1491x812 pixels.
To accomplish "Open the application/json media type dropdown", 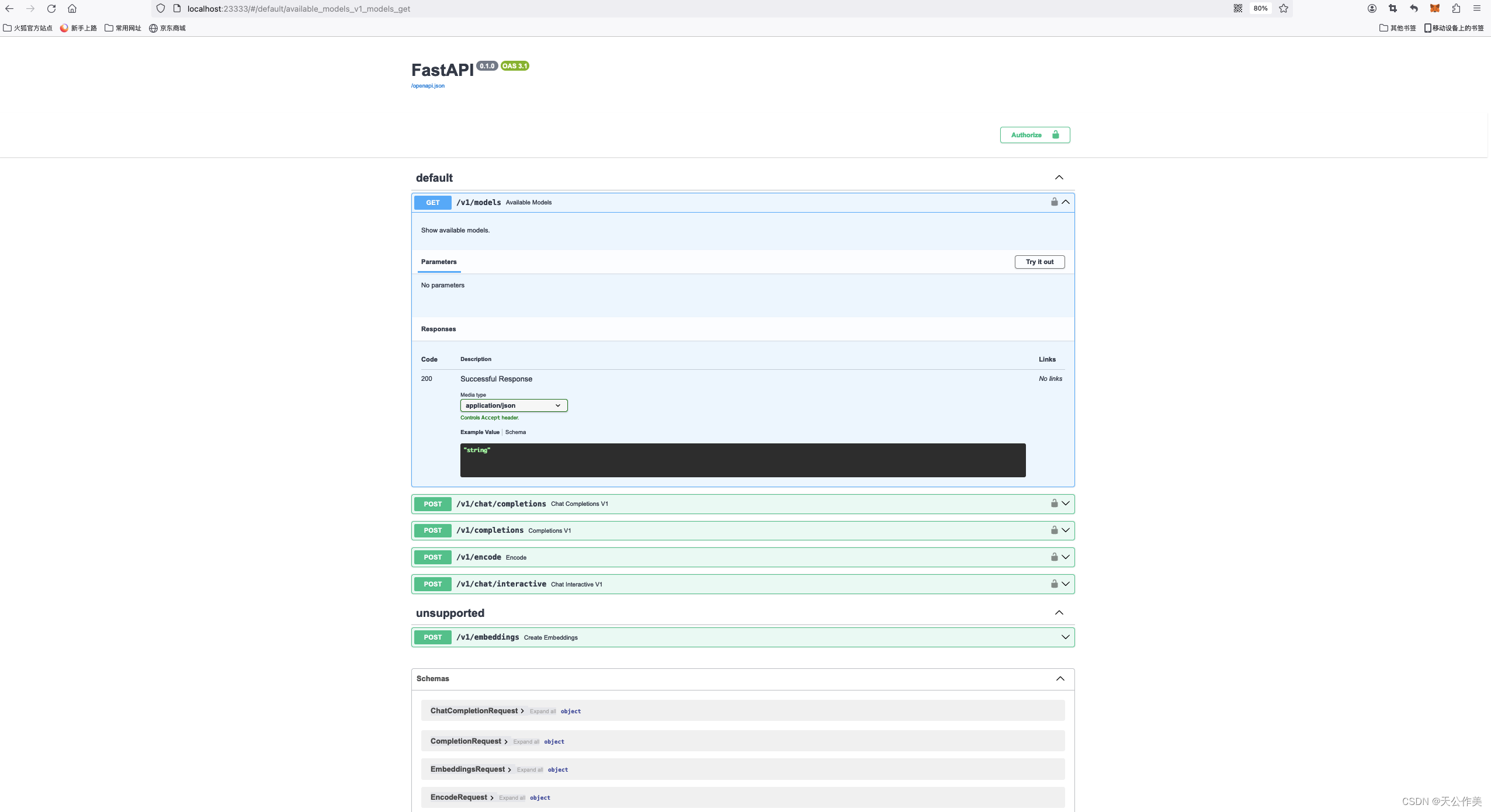I will 514,405.
